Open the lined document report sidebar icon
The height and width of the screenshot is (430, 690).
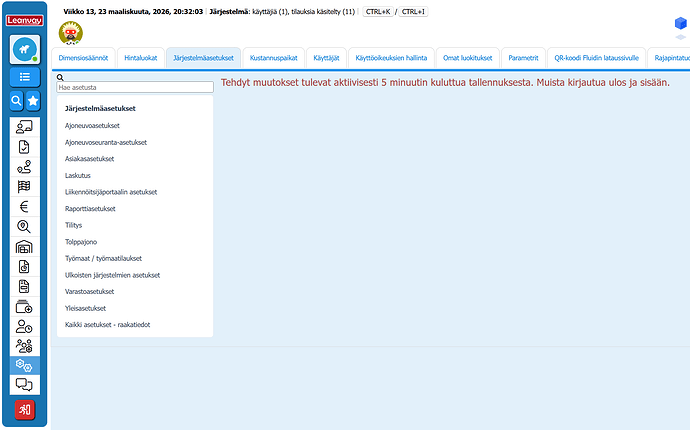click(x=24, y=287)
